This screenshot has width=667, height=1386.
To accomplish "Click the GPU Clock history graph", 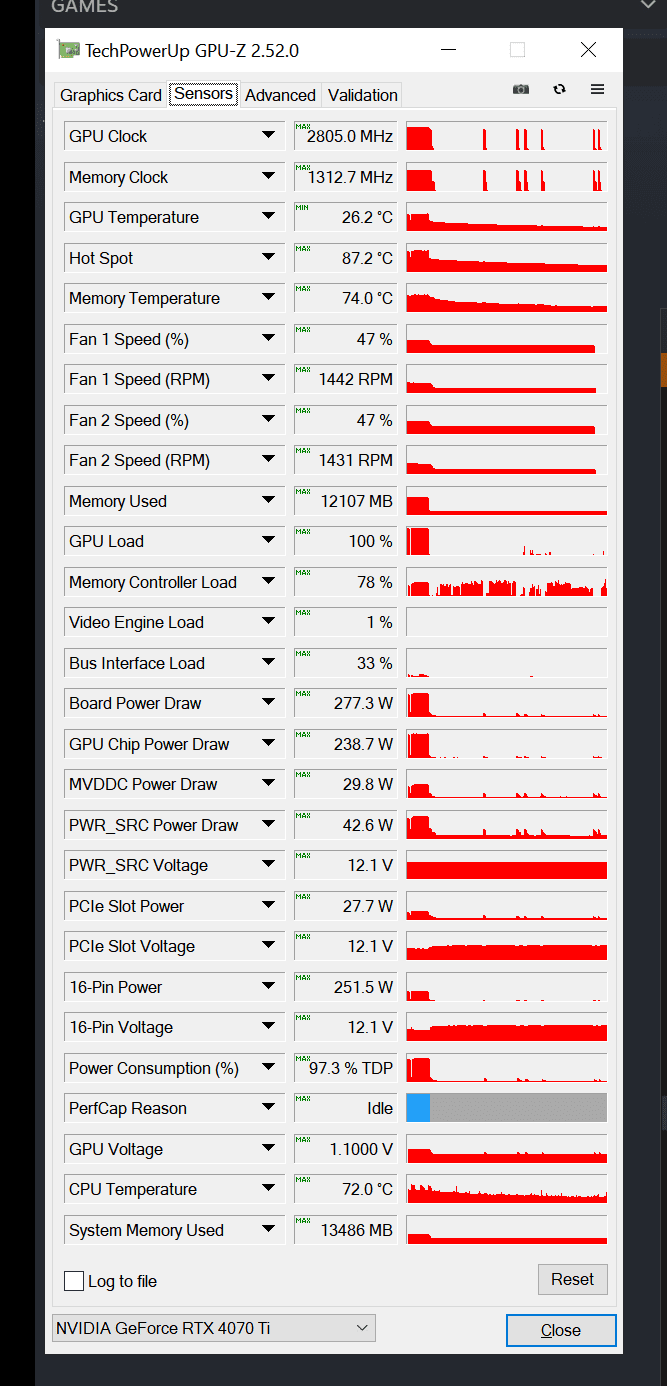I will (x=506, y=136).
